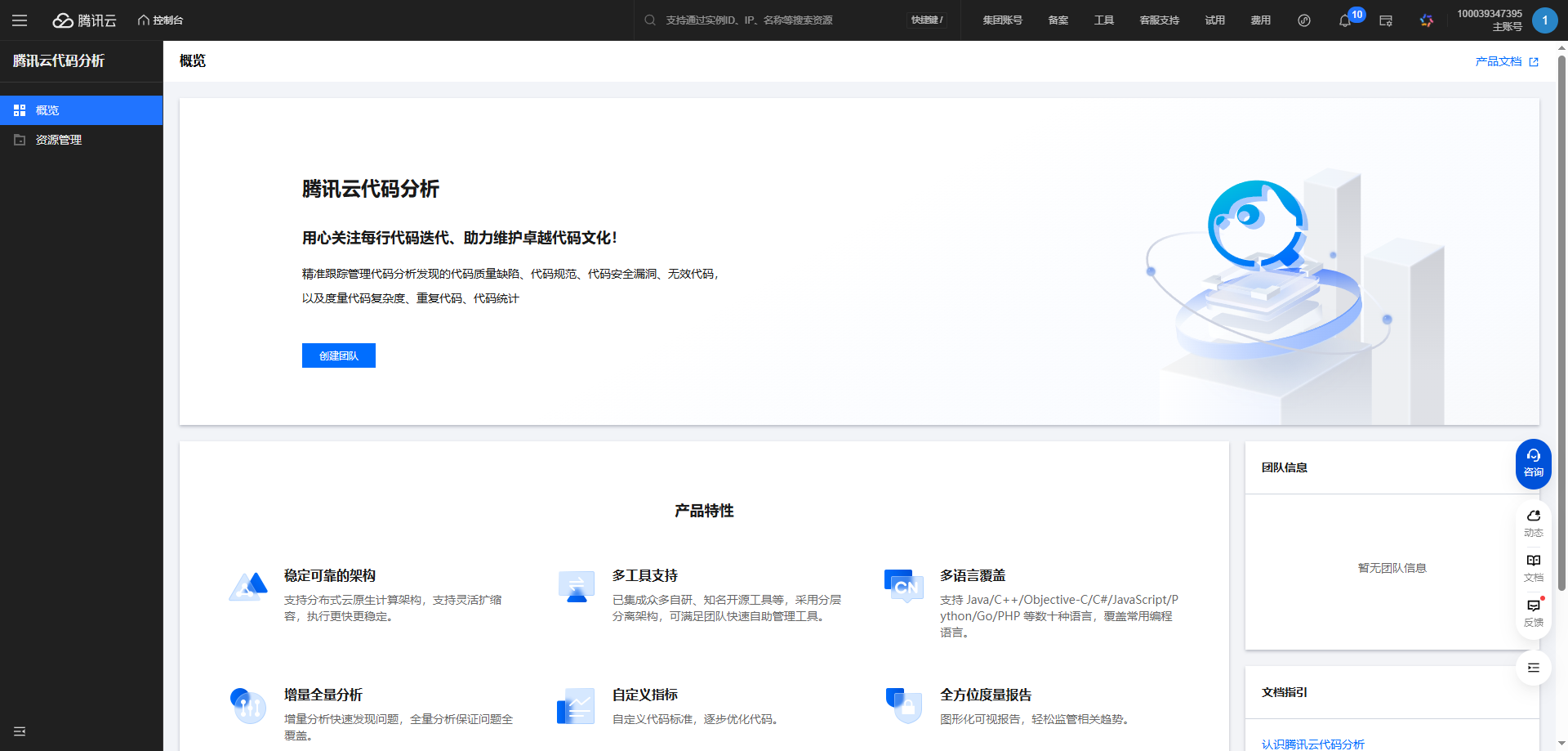Image resolution: width=1568 pixels, height=751 pixels.
Task: Click 多语言覆盖 CN icon
Action: 904,587
